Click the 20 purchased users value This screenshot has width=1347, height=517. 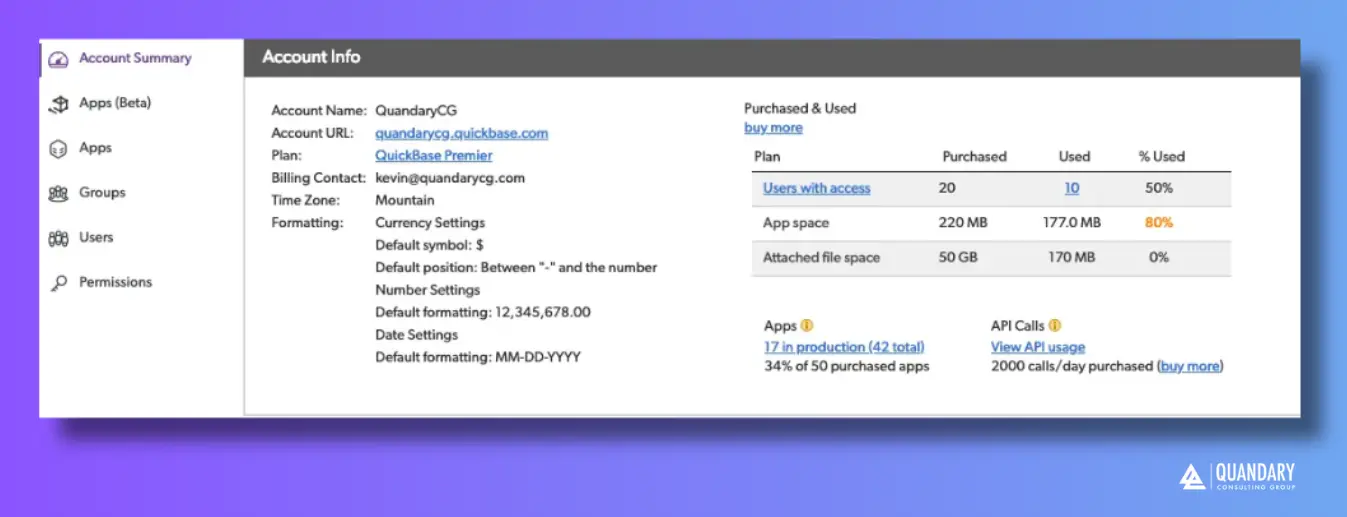click(947, 188)
